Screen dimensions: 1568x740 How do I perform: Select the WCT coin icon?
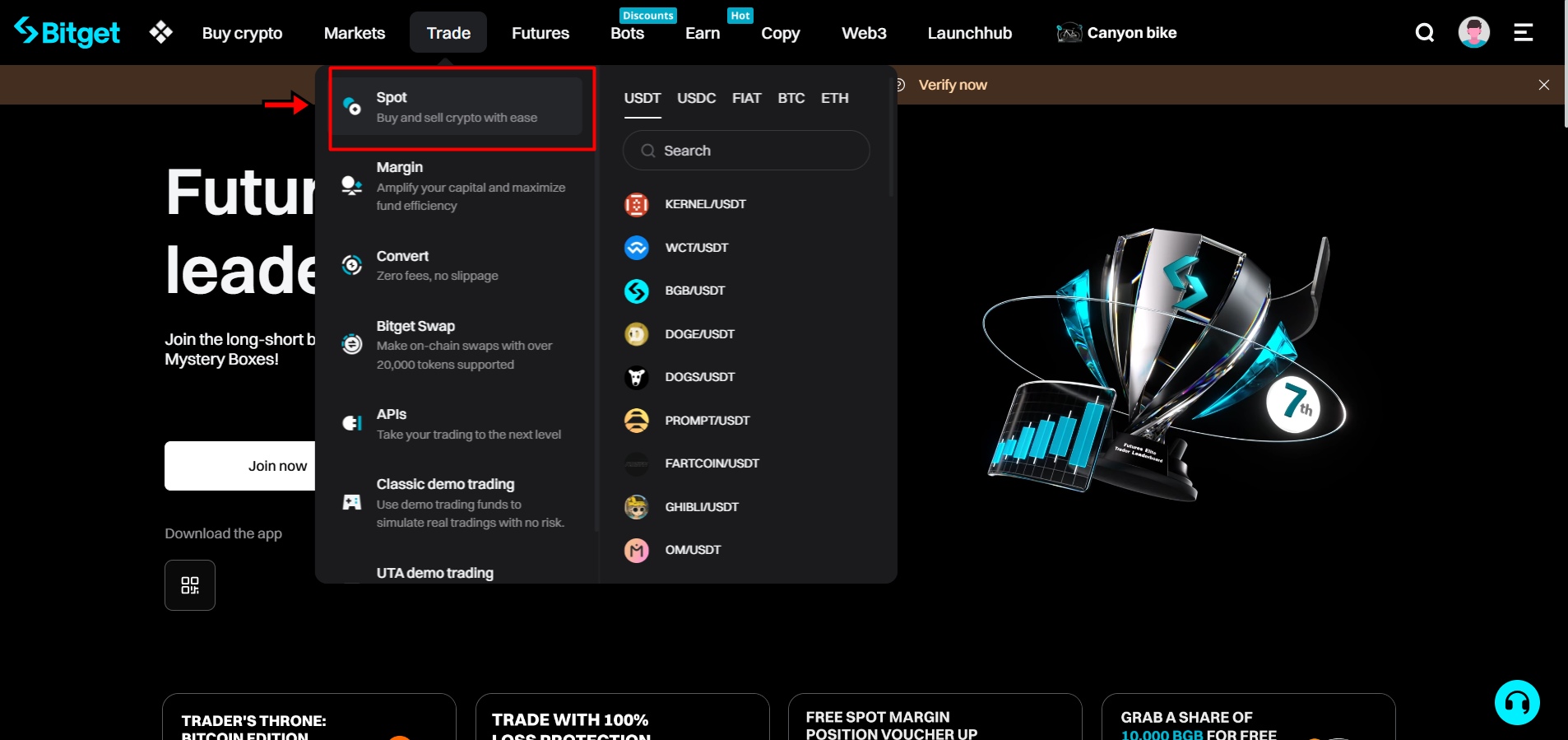pyautogui.click(x=637, y=248)
